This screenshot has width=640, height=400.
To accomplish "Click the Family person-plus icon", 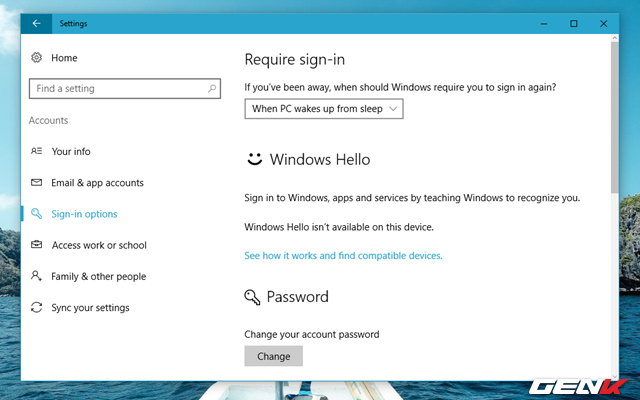I will [x=36, y=276].
